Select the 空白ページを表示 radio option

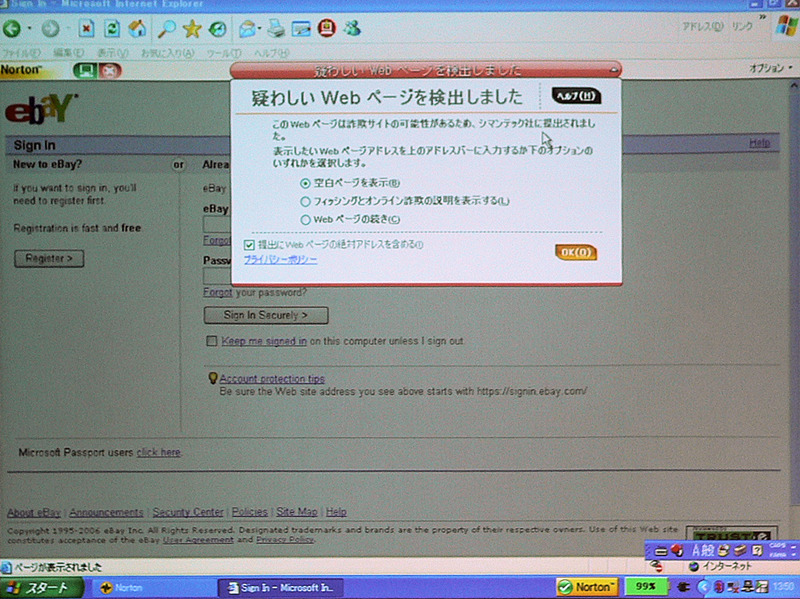click(305, 183)
